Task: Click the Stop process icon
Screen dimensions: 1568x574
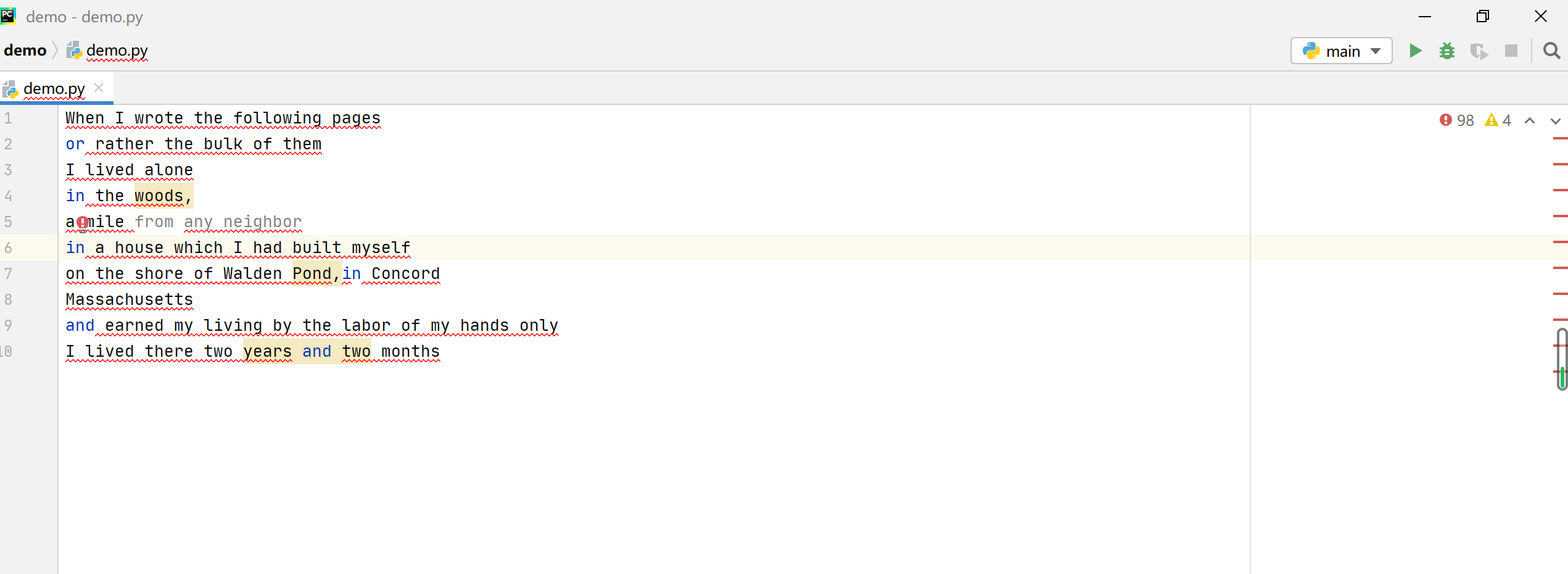Action: point(1511,51)
